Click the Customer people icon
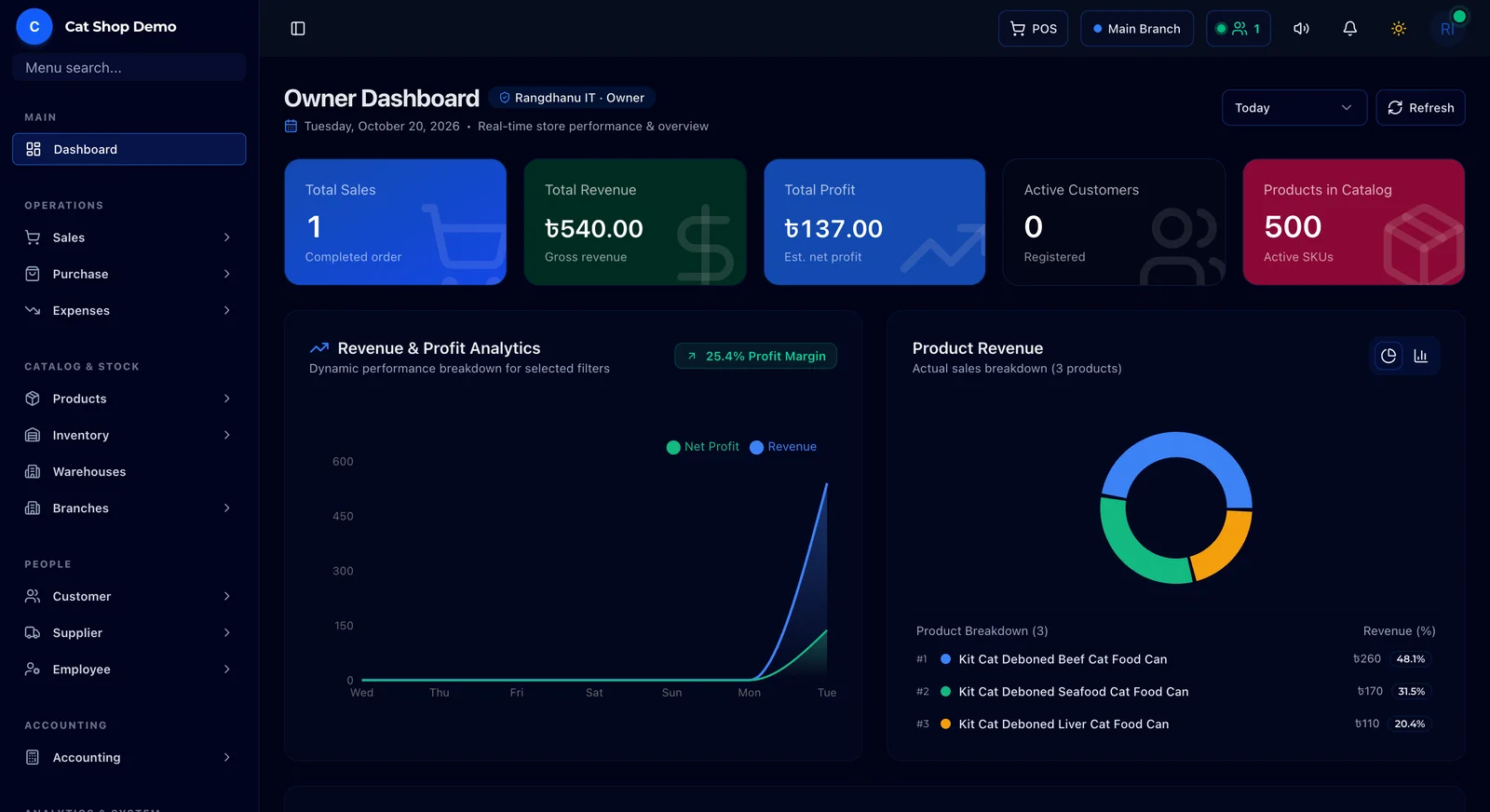Viewport: 1490px width, 812px height. click(x=33, y=596)
